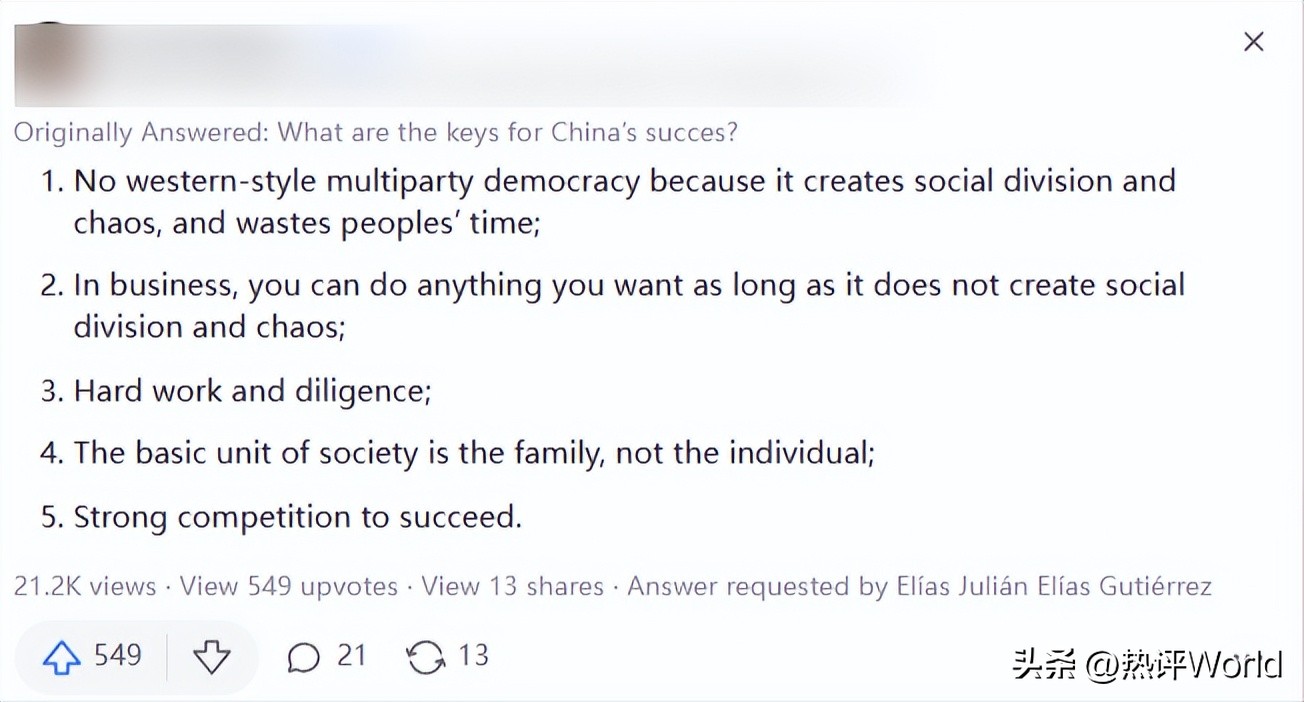Viewport: 1304px width, 702px height.
Task: Click the "21.2K views" stat
Action: pyautogui.click(x=85, y=586)
